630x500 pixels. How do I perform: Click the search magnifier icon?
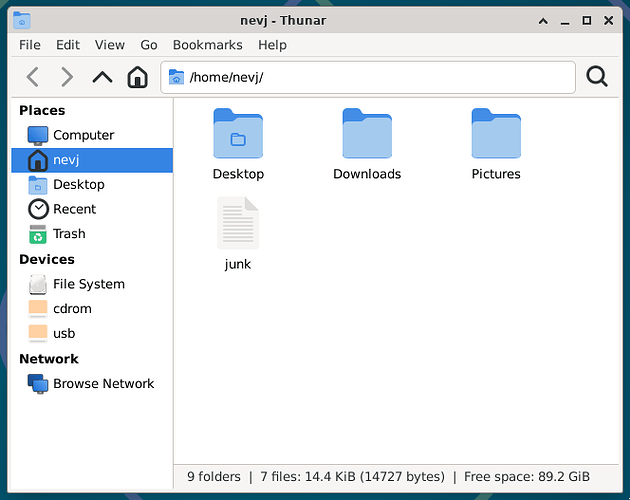coord(597,77)
